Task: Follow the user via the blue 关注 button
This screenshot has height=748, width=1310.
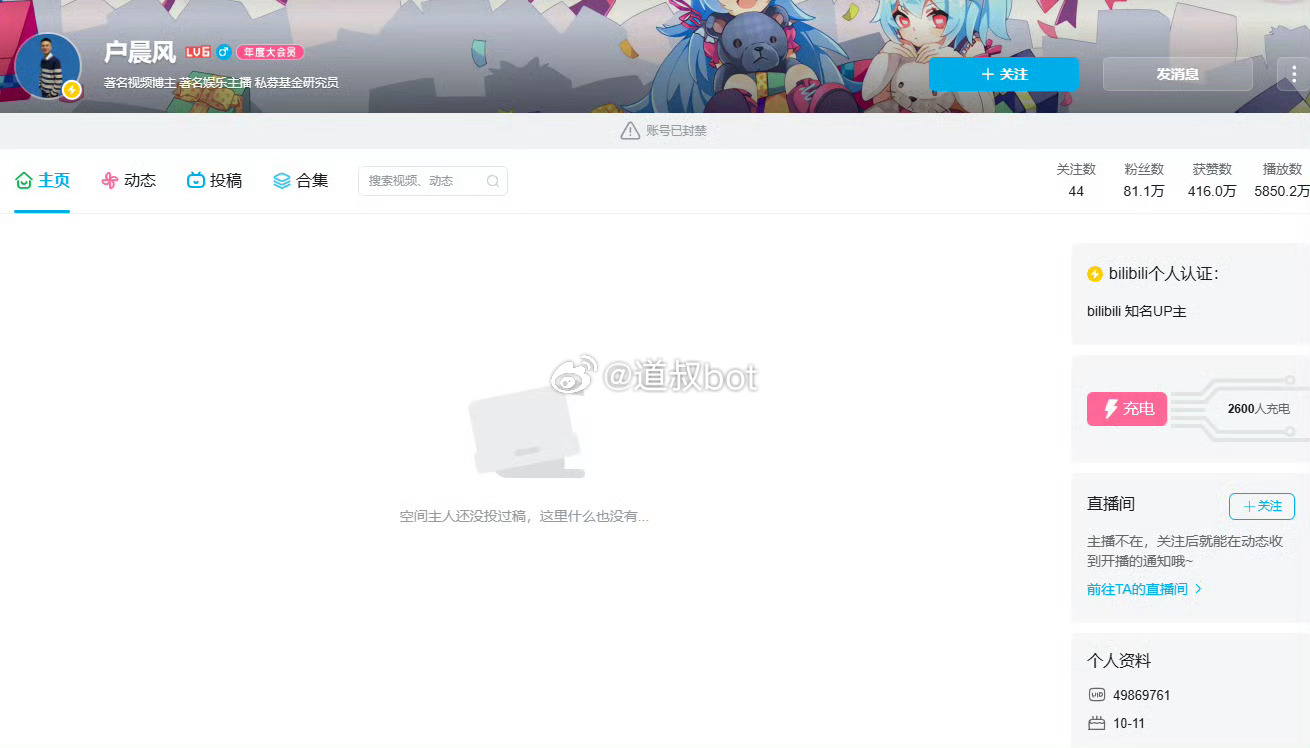Action: (x=1004, y=74)
